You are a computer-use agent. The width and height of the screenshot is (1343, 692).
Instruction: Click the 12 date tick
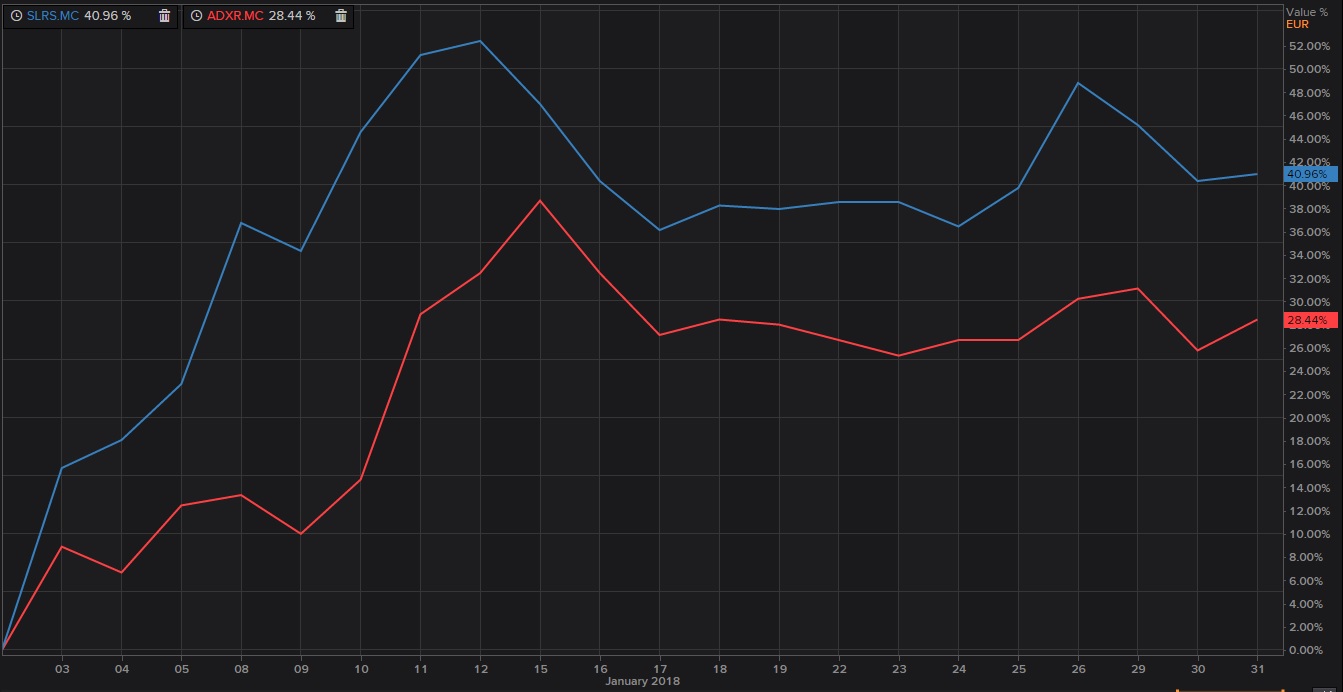point(480,668)
